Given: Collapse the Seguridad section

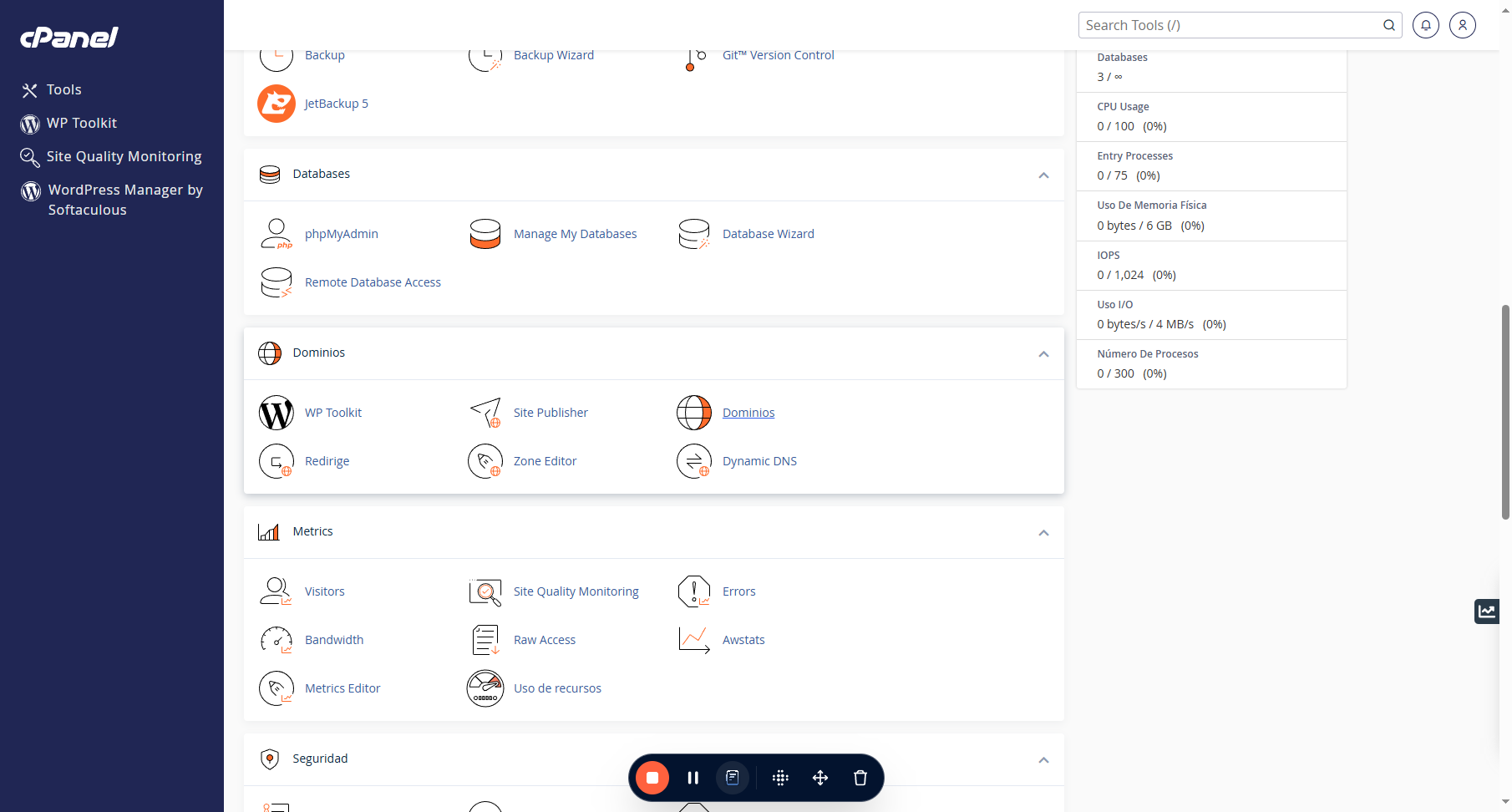Looking at the screenshot, I should [1043, 759].
